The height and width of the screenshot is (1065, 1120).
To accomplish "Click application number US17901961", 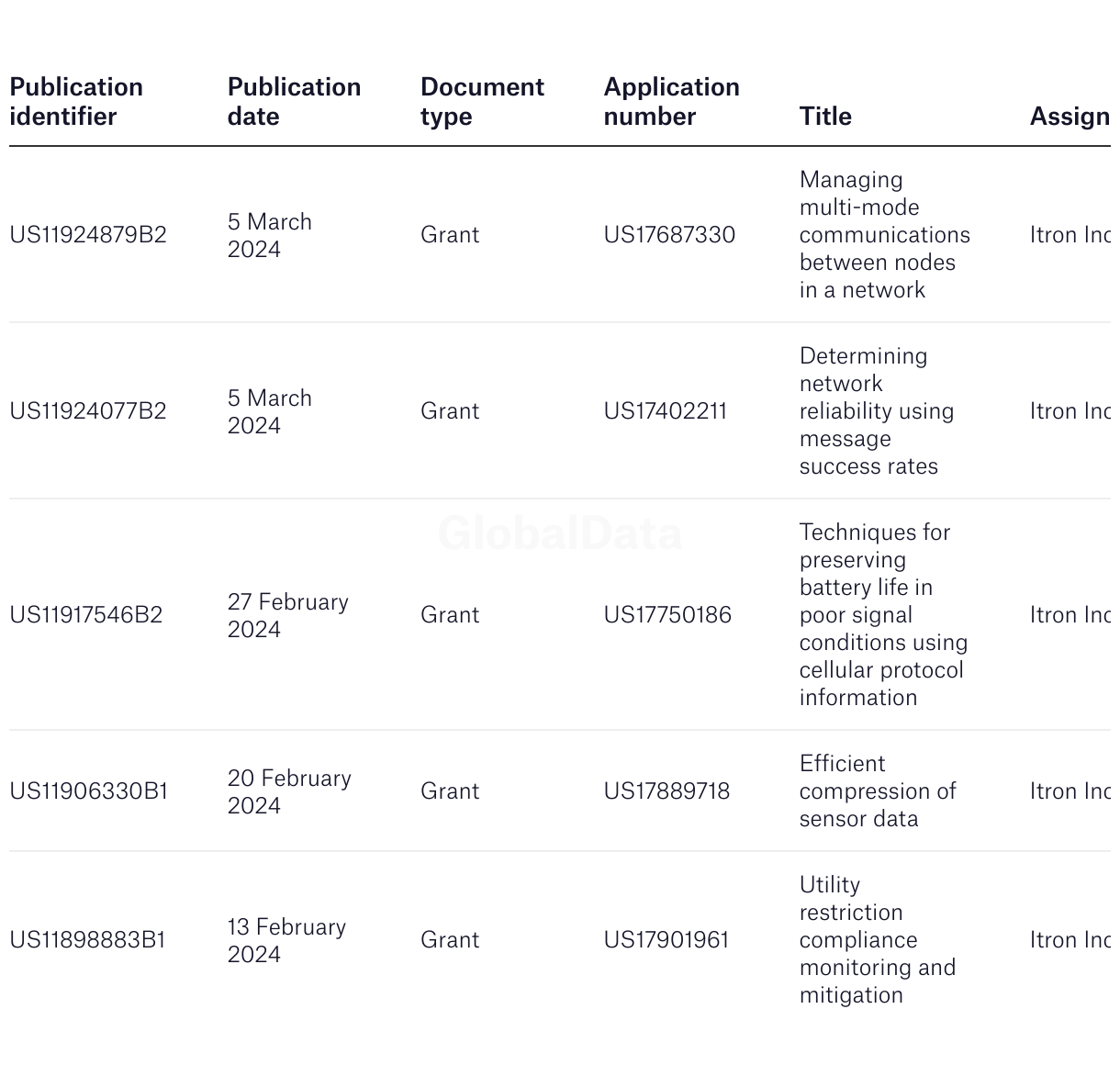I will [x=666, y=940].
